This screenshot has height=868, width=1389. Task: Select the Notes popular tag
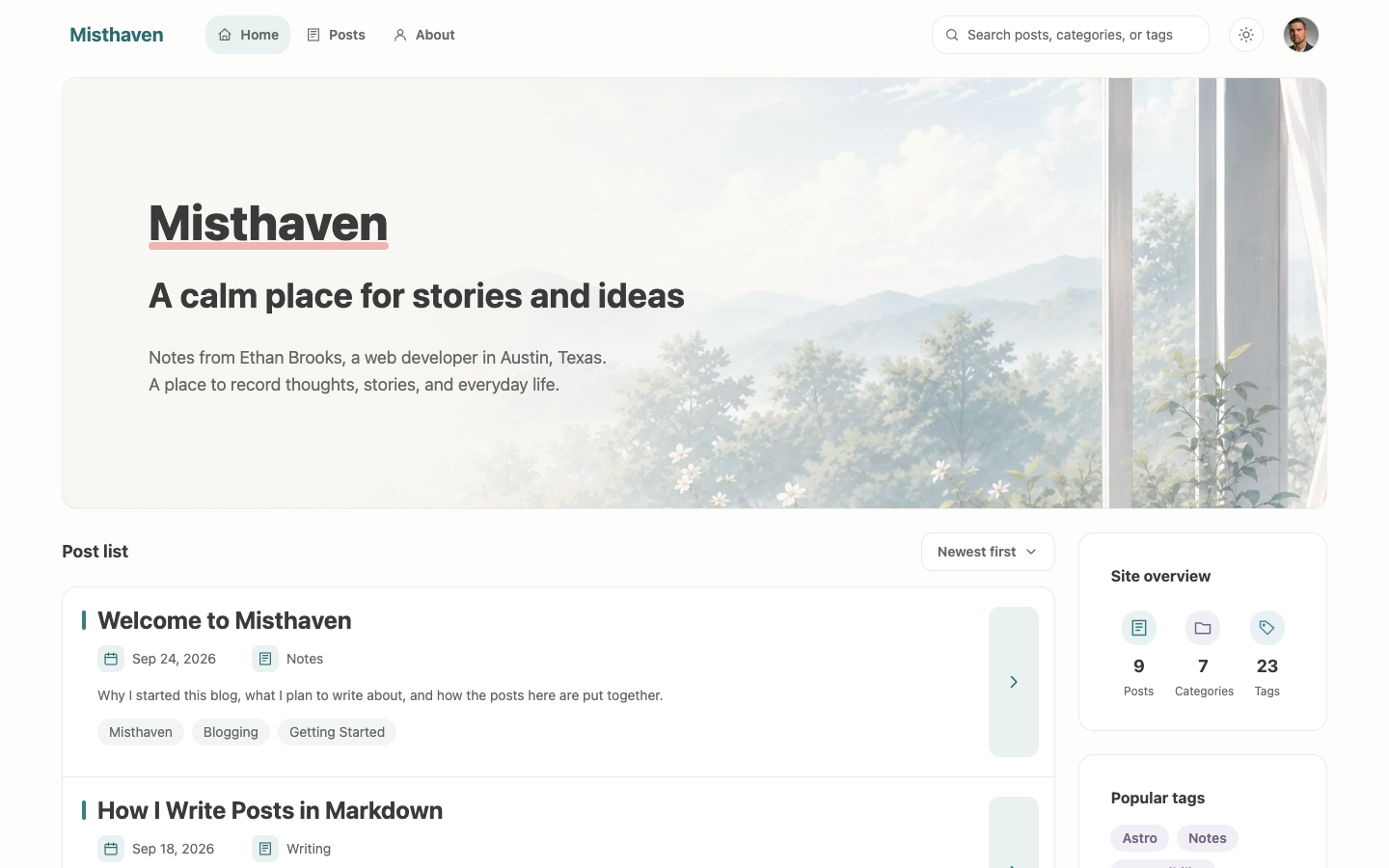point(1208,838)
